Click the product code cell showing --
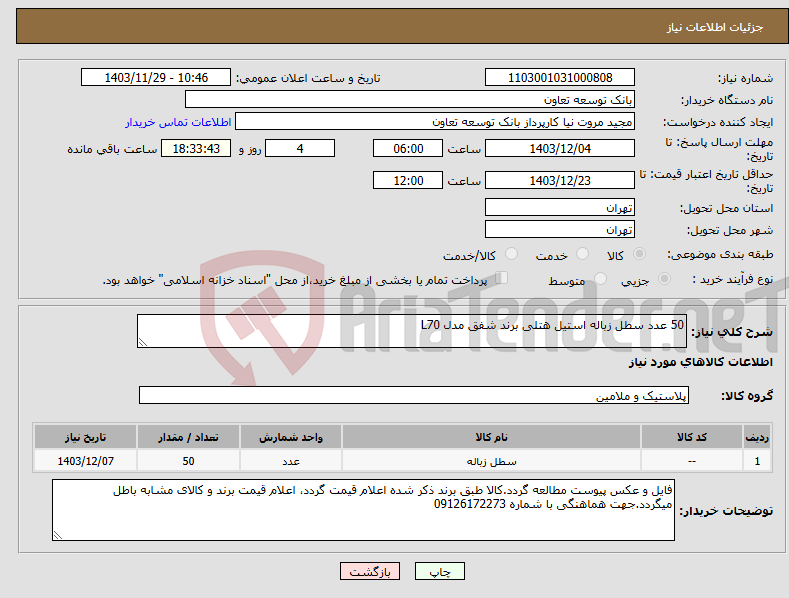Screen dimensions: 789x598 692,461
